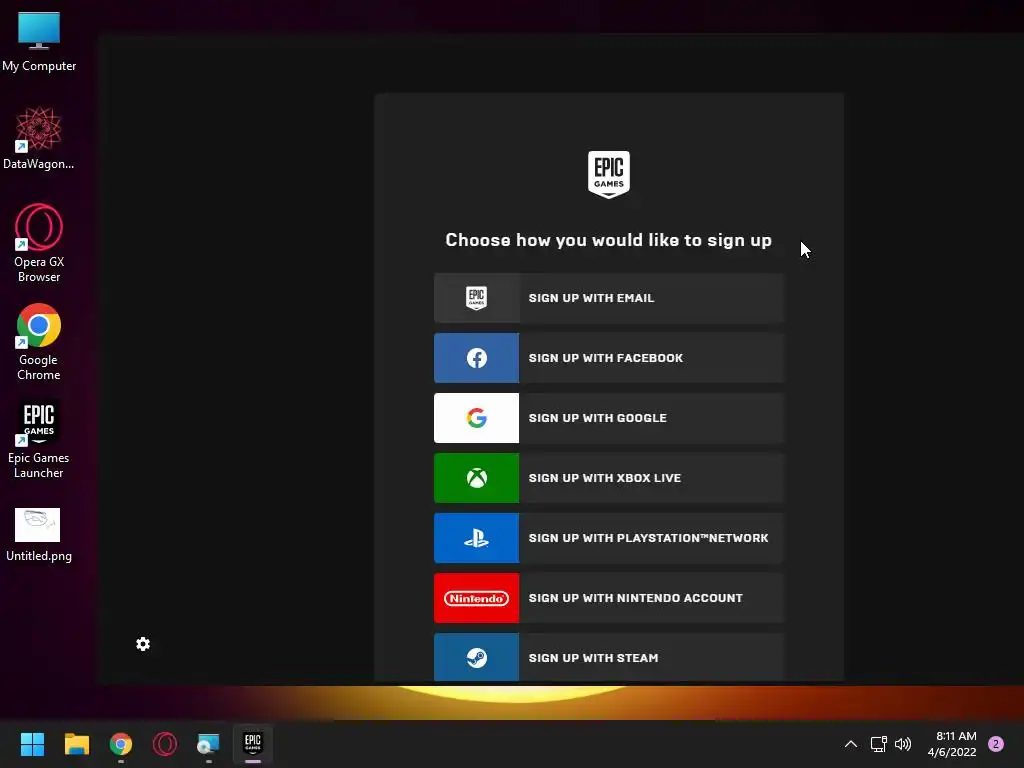The height and width of the screenshot is (768, 1024).
Task: Open Google Chrome from the taskbar
Action: (121, 744)
